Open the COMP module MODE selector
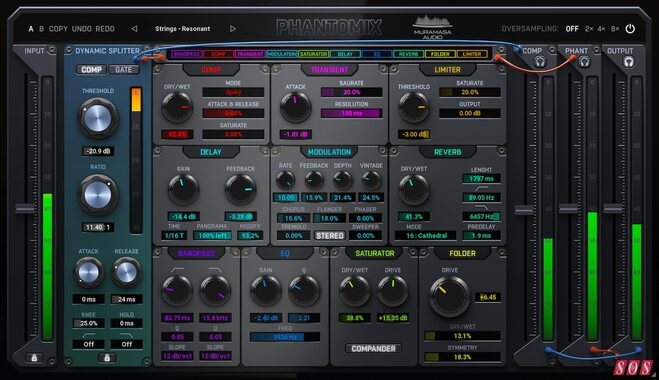Image resolution: width=659 pixels, height=380 pixels. (233, 92)
